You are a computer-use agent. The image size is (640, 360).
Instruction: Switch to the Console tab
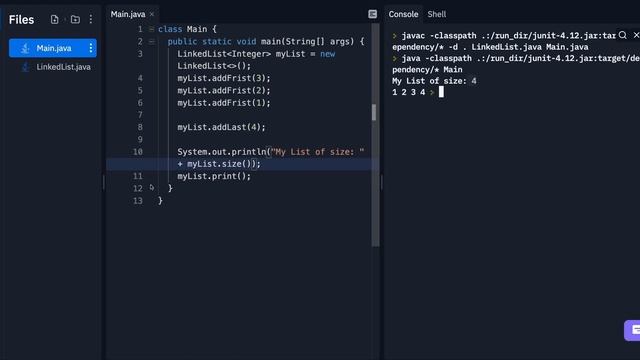coord(403,14)
